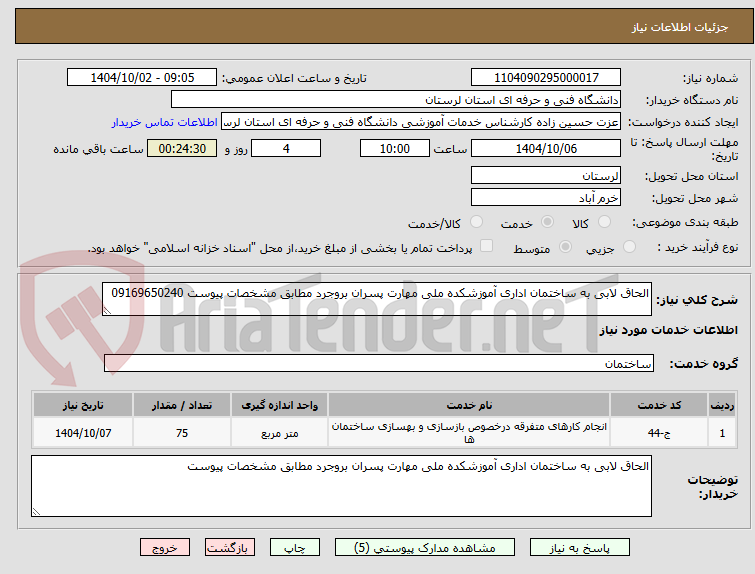Click the شرح کلی نیاز text area
Screen dimensions: 755x574
click(377, 299)
